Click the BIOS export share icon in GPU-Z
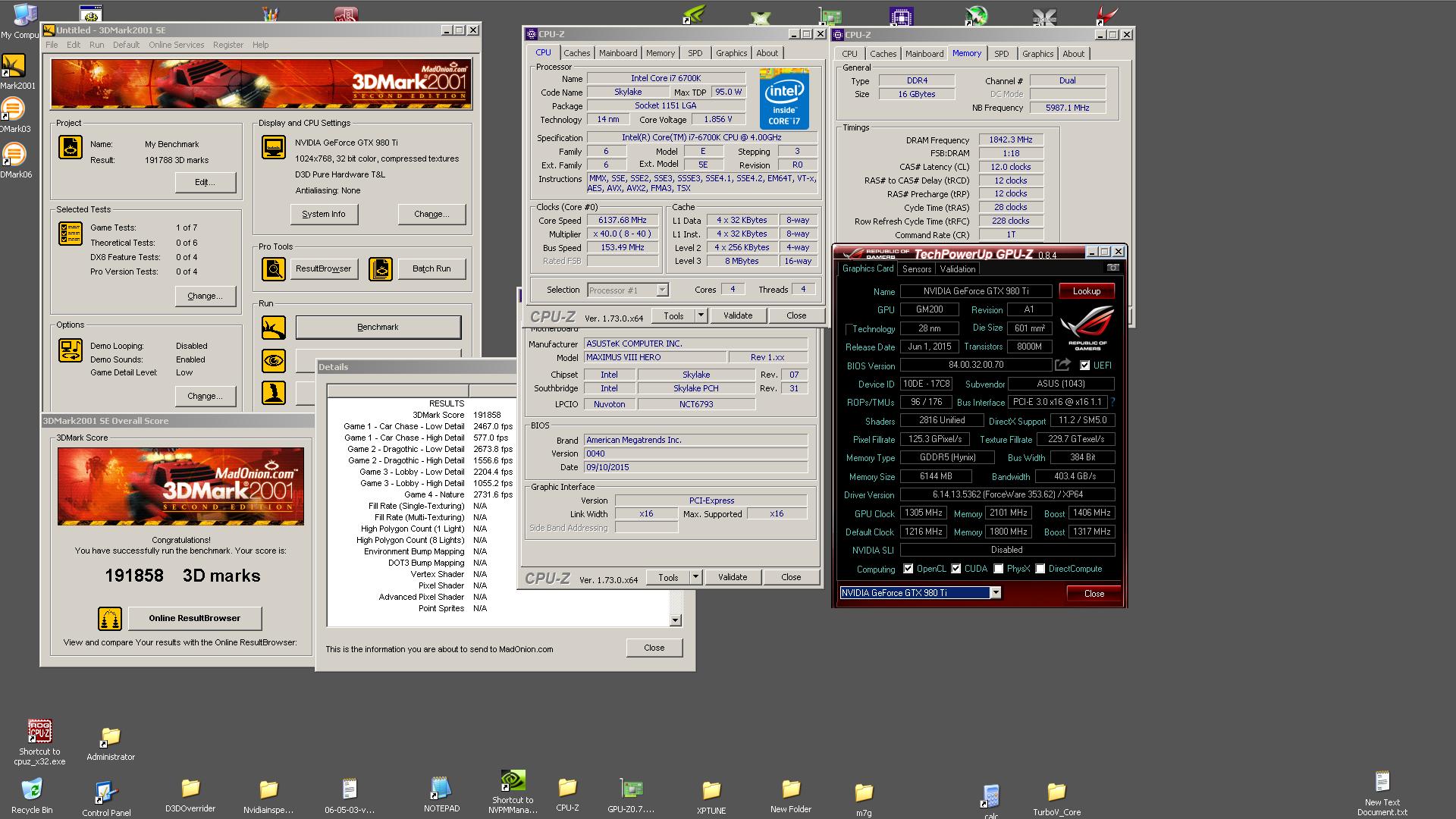This screenshot has width=1456, height=819. click(x=1063, y=365)
